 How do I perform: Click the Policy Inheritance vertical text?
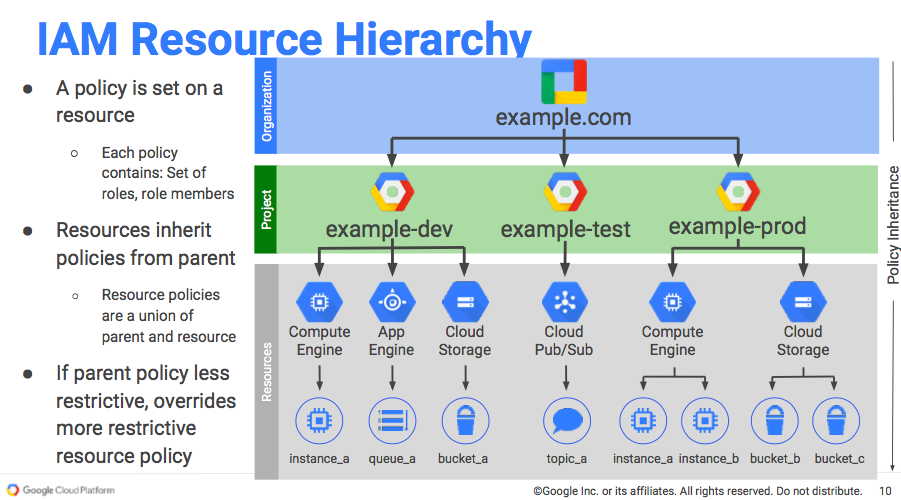click(x=893, y=225)
